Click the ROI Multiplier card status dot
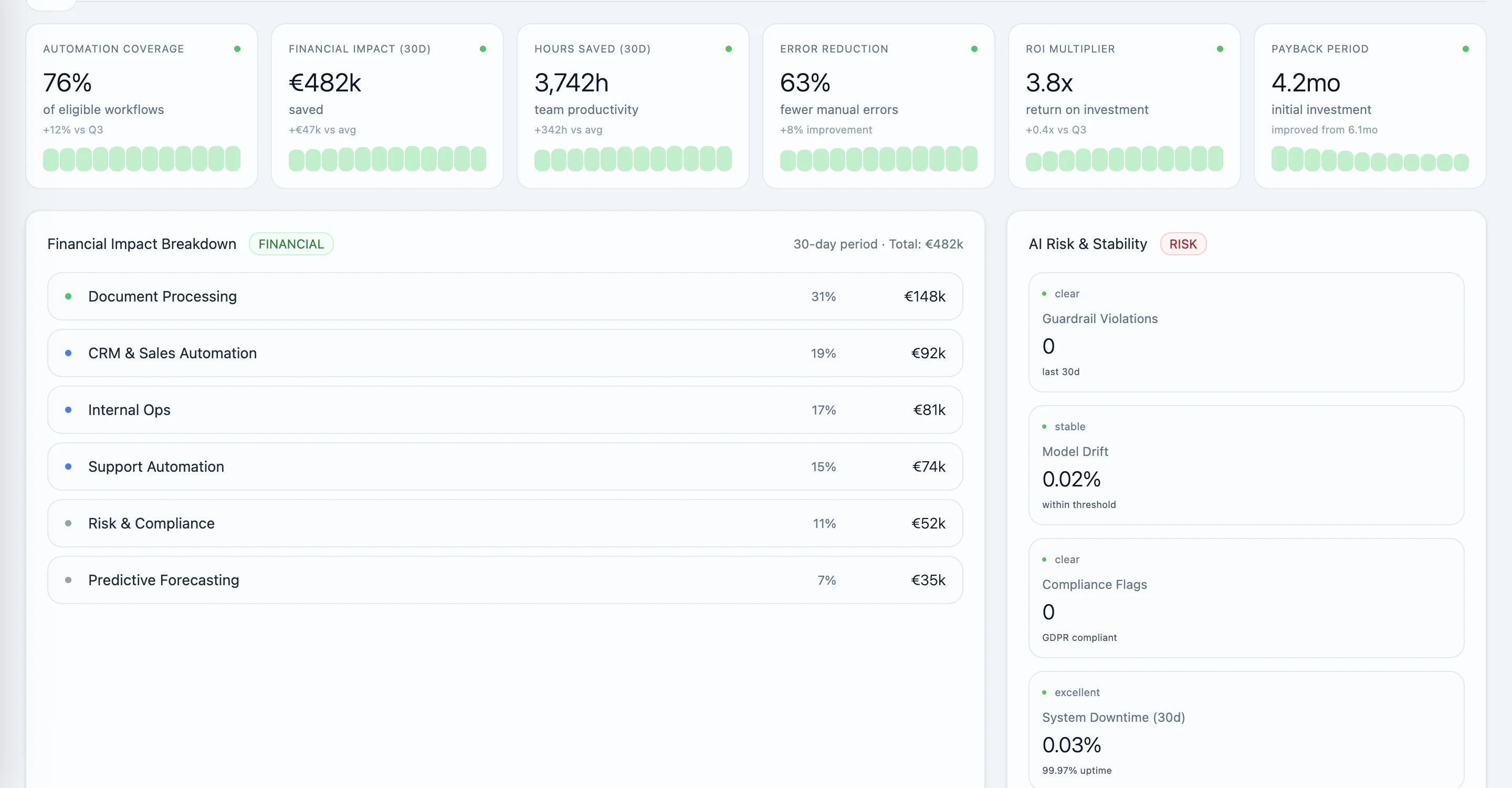Viewport: 1512px width, 788px height. coord(1220,49)
